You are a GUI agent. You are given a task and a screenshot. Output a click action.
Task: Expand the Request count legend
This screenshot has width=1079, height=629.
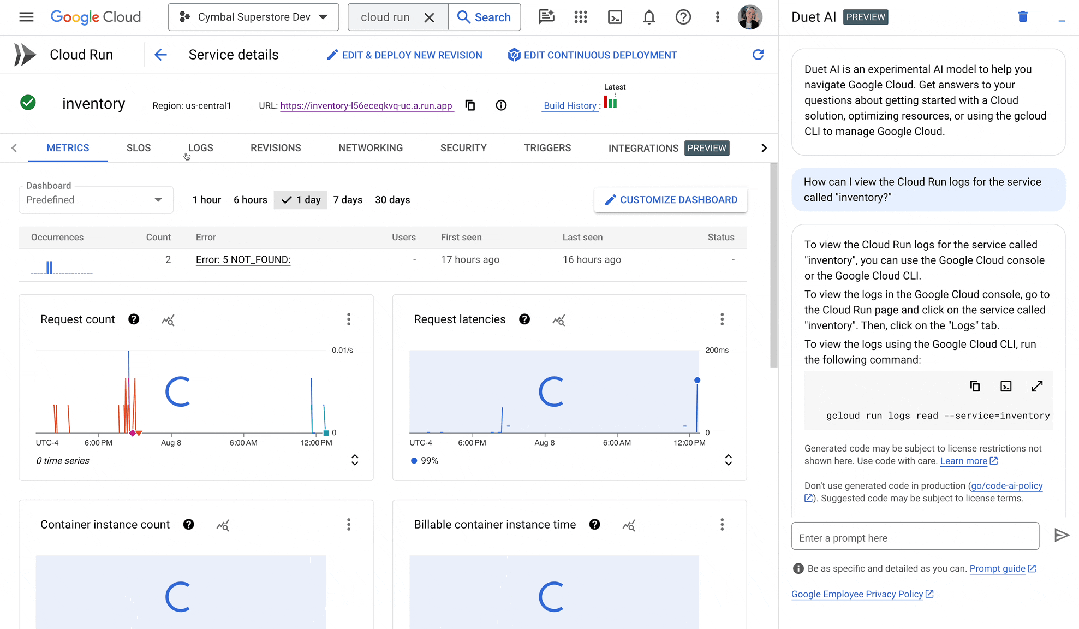(354, 460)
